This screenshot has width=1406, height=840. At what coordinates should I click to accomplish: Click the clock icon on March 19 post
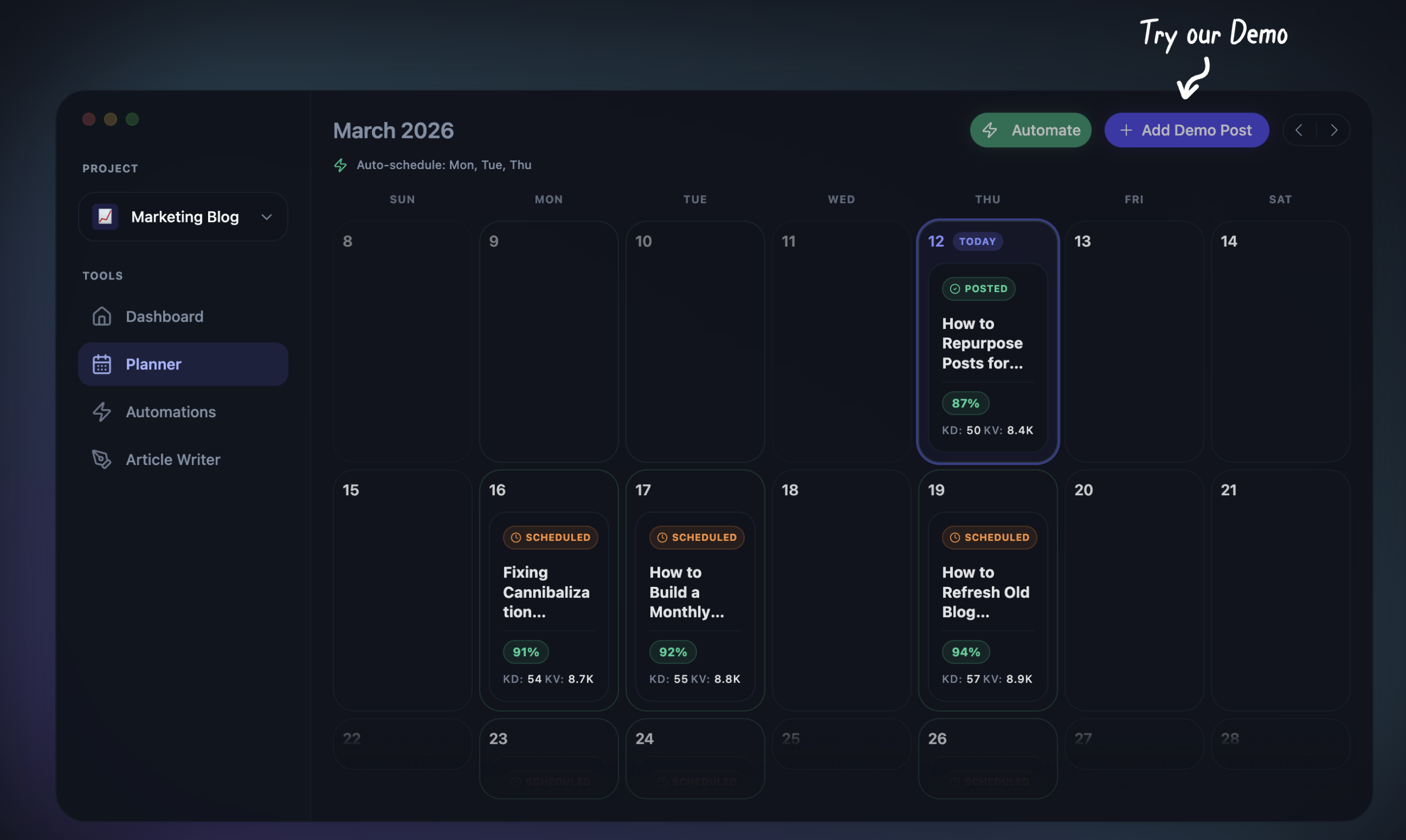[954, 537]
